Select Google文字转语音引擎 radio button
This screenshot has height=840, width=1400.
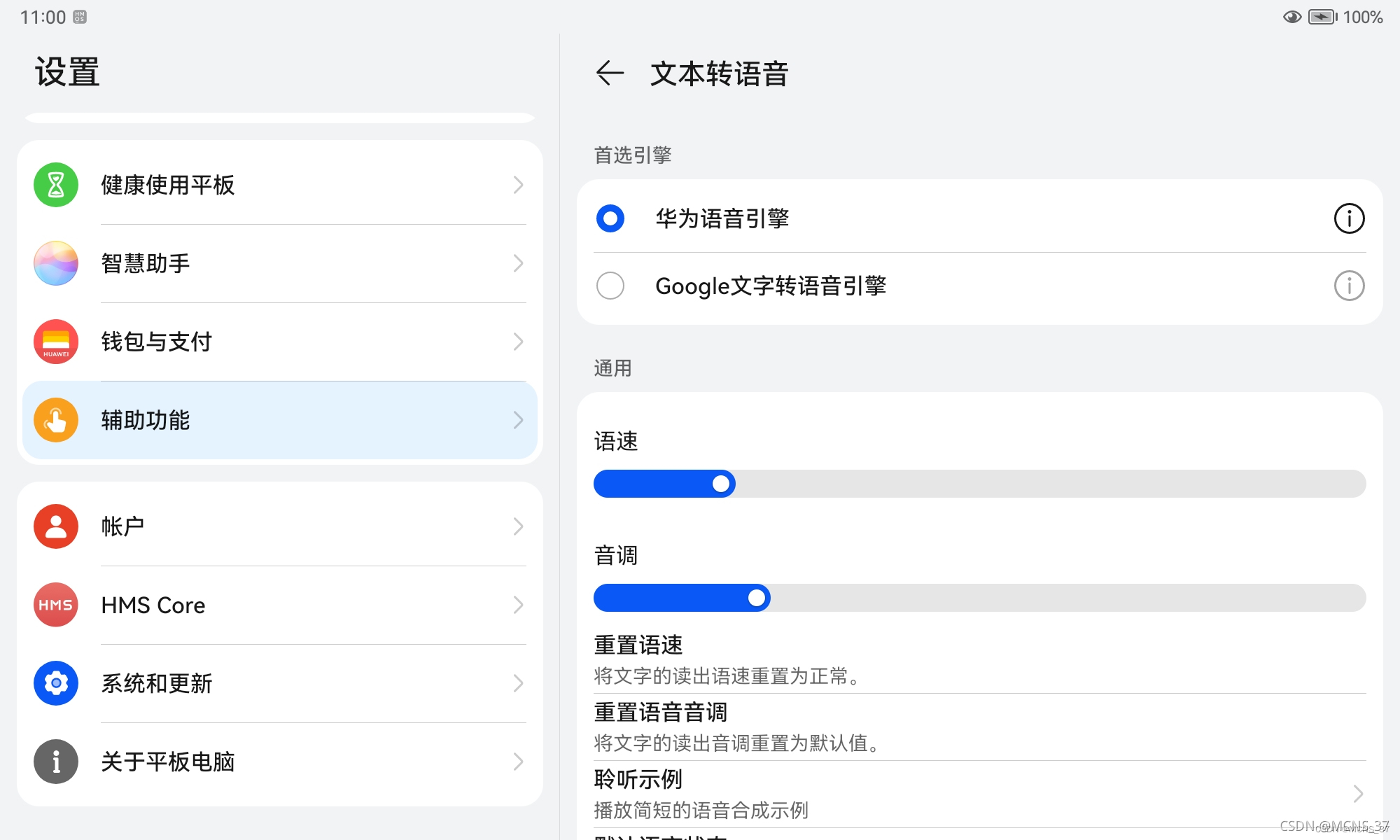pos(610,286)
